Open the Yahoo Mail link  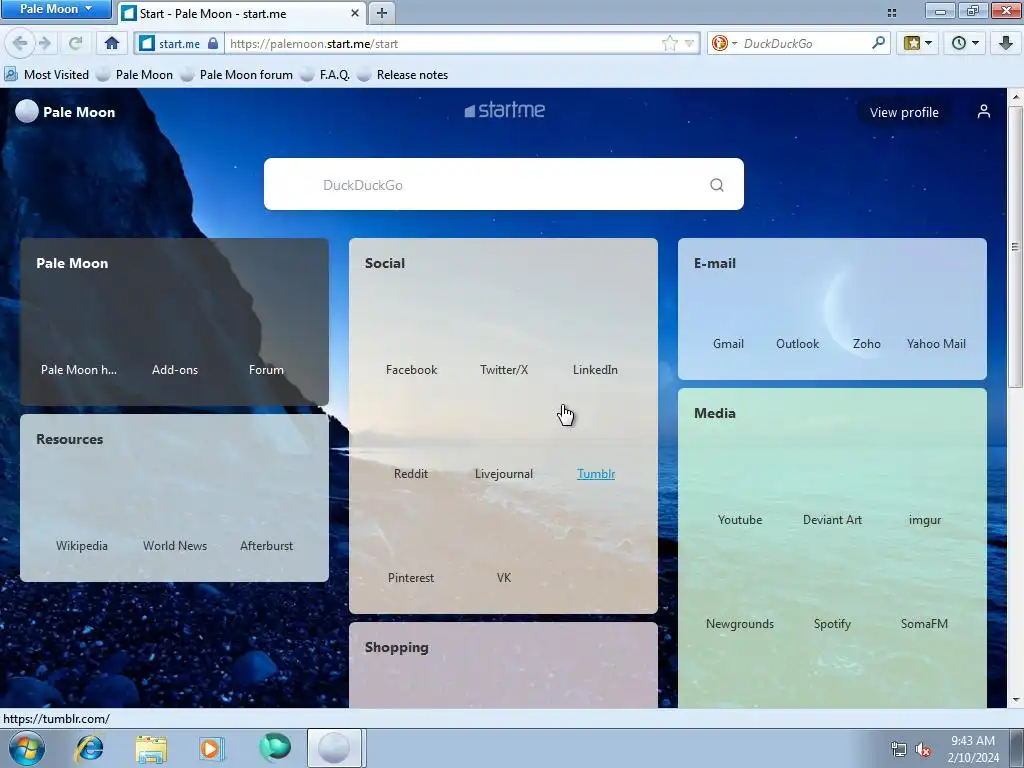tap(936, 344)
